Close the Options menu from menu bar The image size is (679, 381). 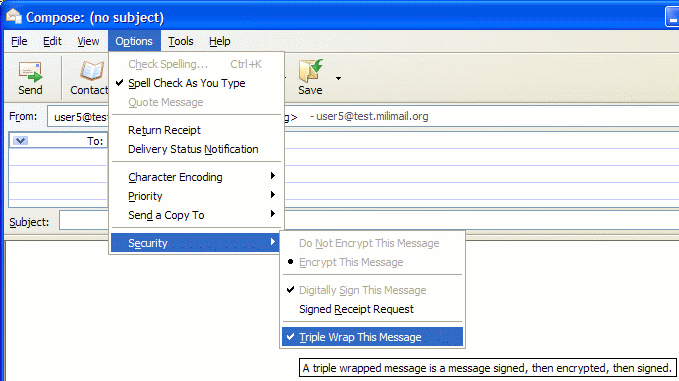[134, 41]
